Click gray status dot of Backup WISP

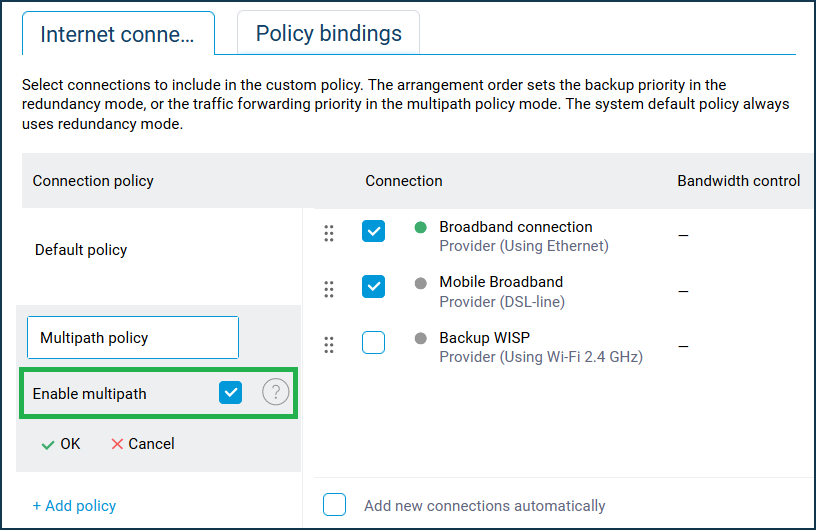click(x=420, y=338)
